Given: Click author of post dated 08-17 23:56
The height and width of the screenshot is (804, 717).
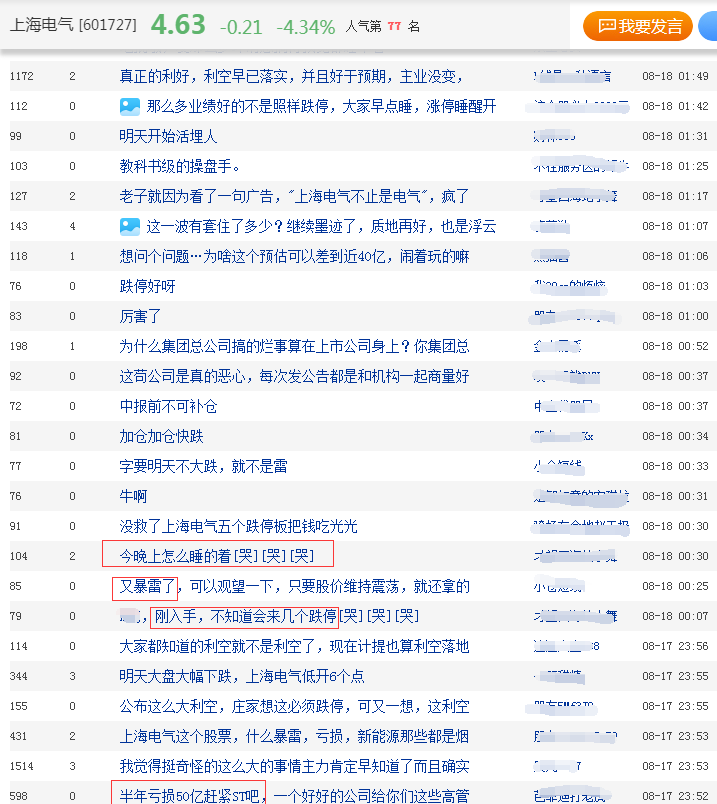Looking at the screenshot, I should pos(566,647).
